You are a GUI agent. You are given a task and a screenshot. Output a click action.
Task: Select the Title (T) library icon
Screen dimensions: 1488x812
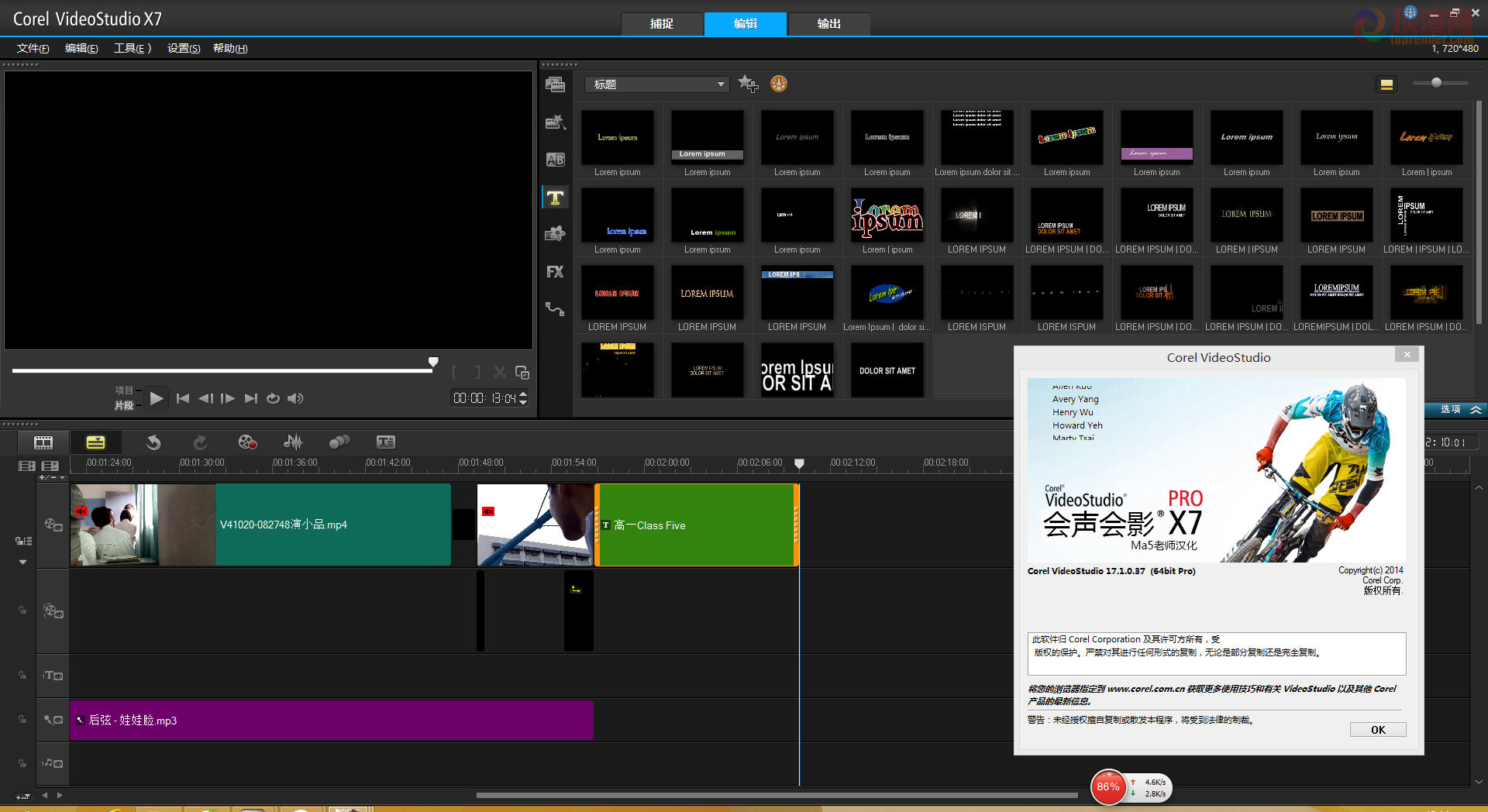coord(555,198)
